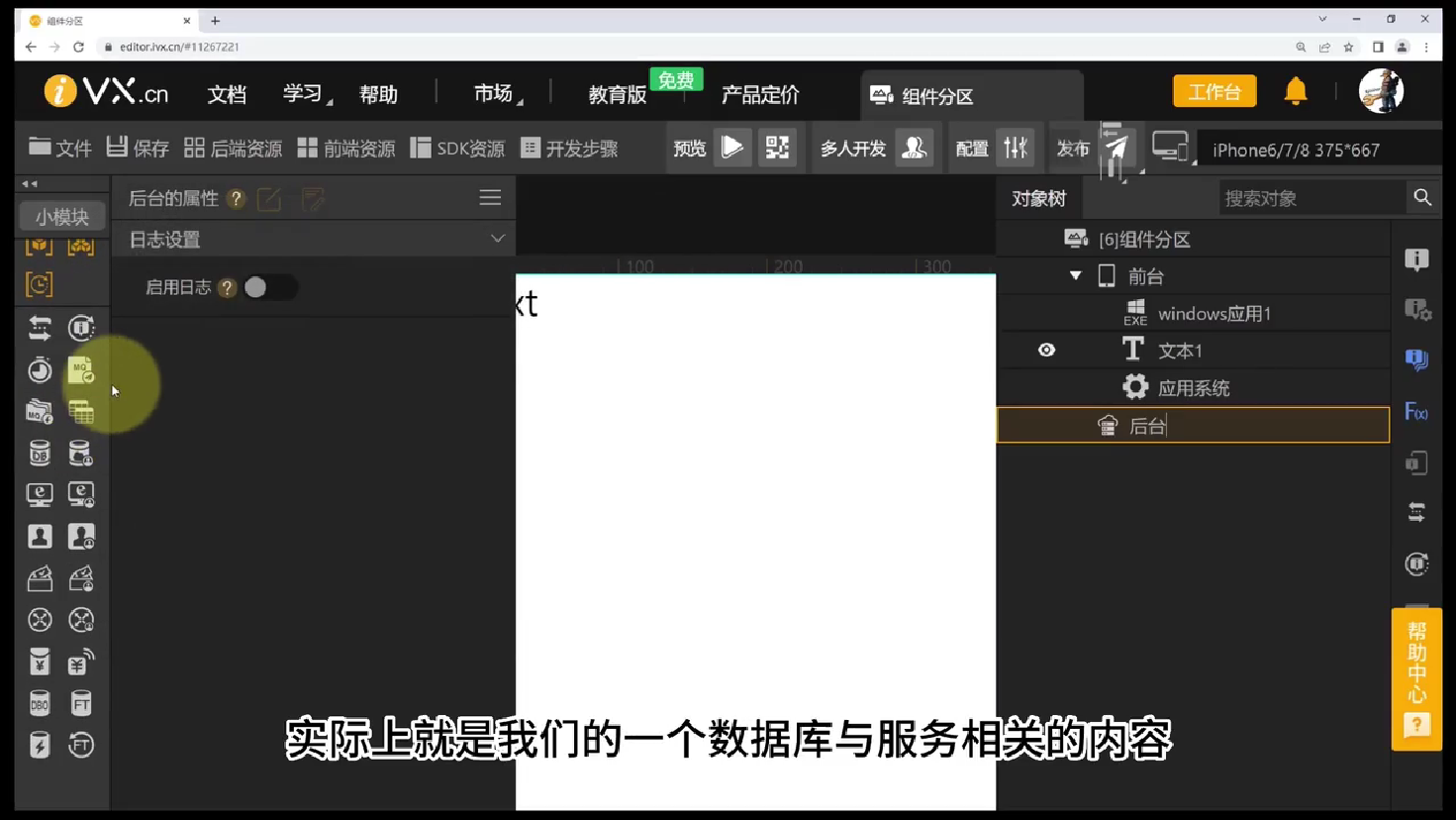Click the help question mark beside 后台的属性
Screen dimensions: 1456x820
[236, 199]
